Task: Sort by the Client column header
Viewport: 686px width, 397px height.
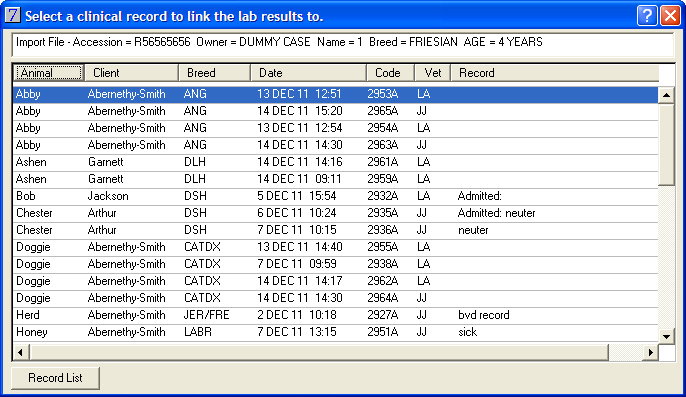Action: tap(131, 73)
